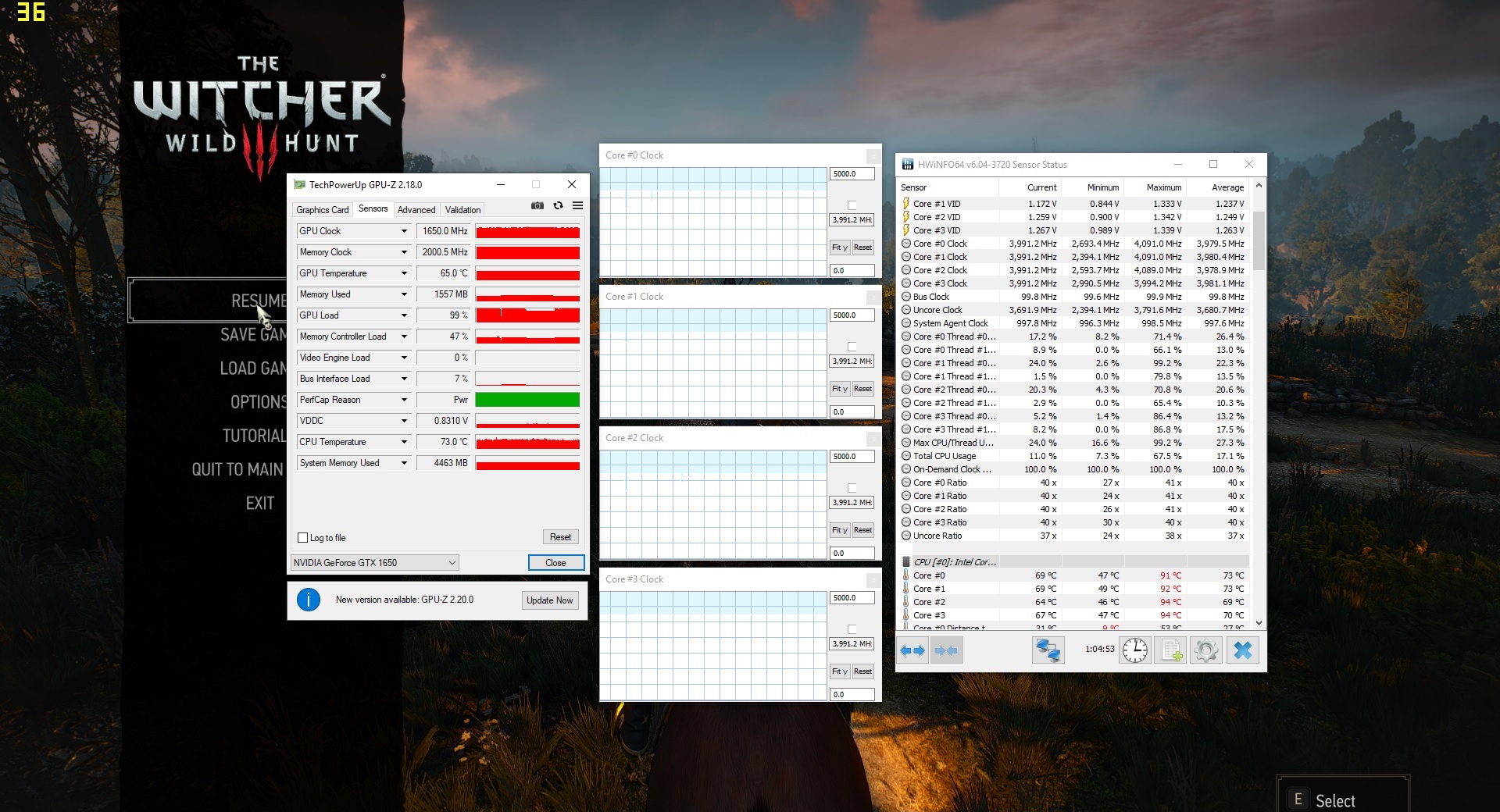Open GPU Load sensor dropdown

404,315
